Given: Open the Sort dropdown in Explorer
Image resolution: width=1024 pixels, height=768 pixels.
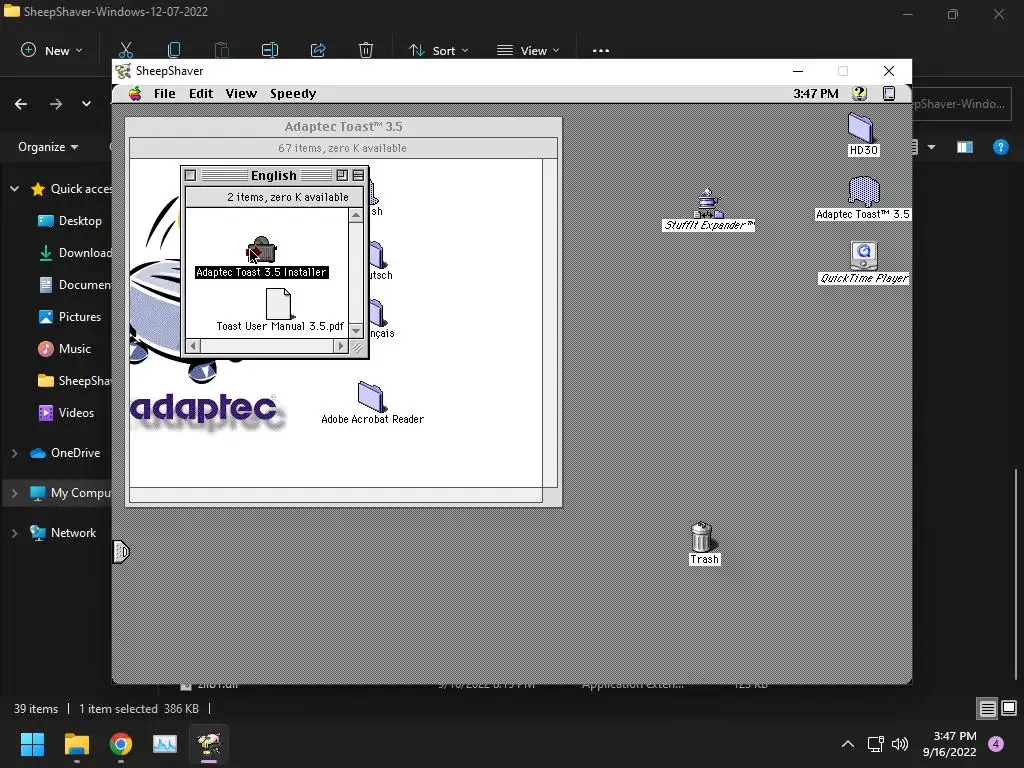Looking at the screenshot, I should pos(438,50).
